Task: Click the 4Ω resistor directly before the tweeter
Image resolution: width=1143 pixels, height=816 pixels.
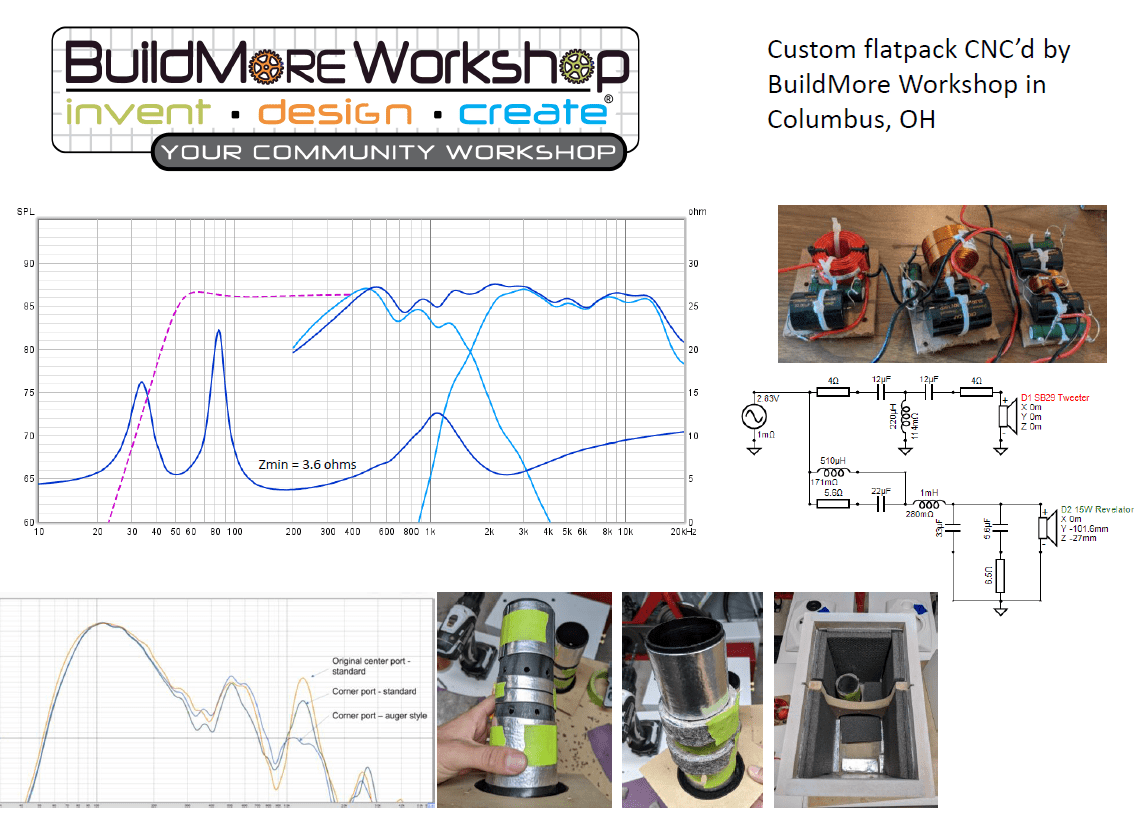Action: [x=976, y=392]
